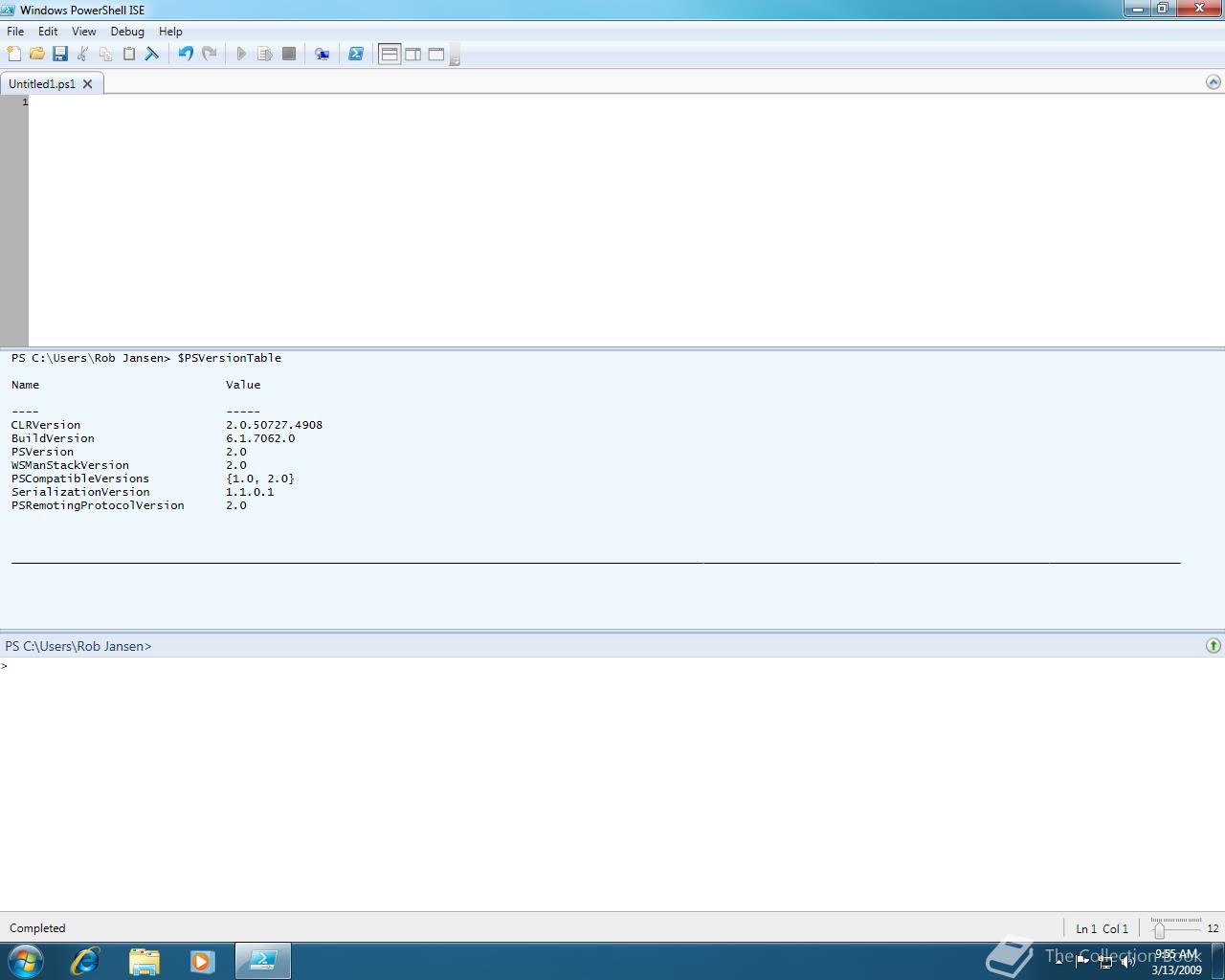This screenshot has width=1225, height=980.
Task: Select BuildVersion row name
Action: click(x=53, y=438)
